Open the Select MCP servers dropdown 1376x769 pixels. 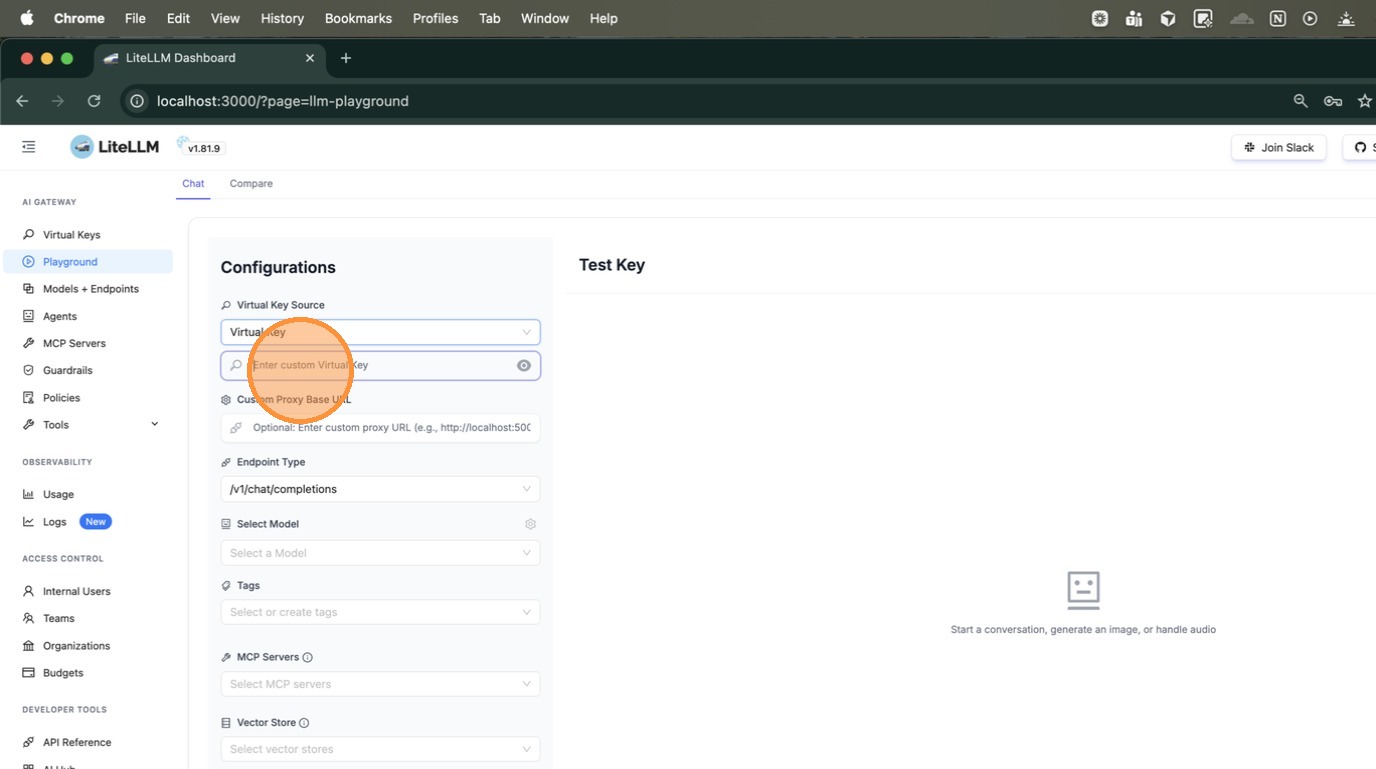(x=380, y=684)
